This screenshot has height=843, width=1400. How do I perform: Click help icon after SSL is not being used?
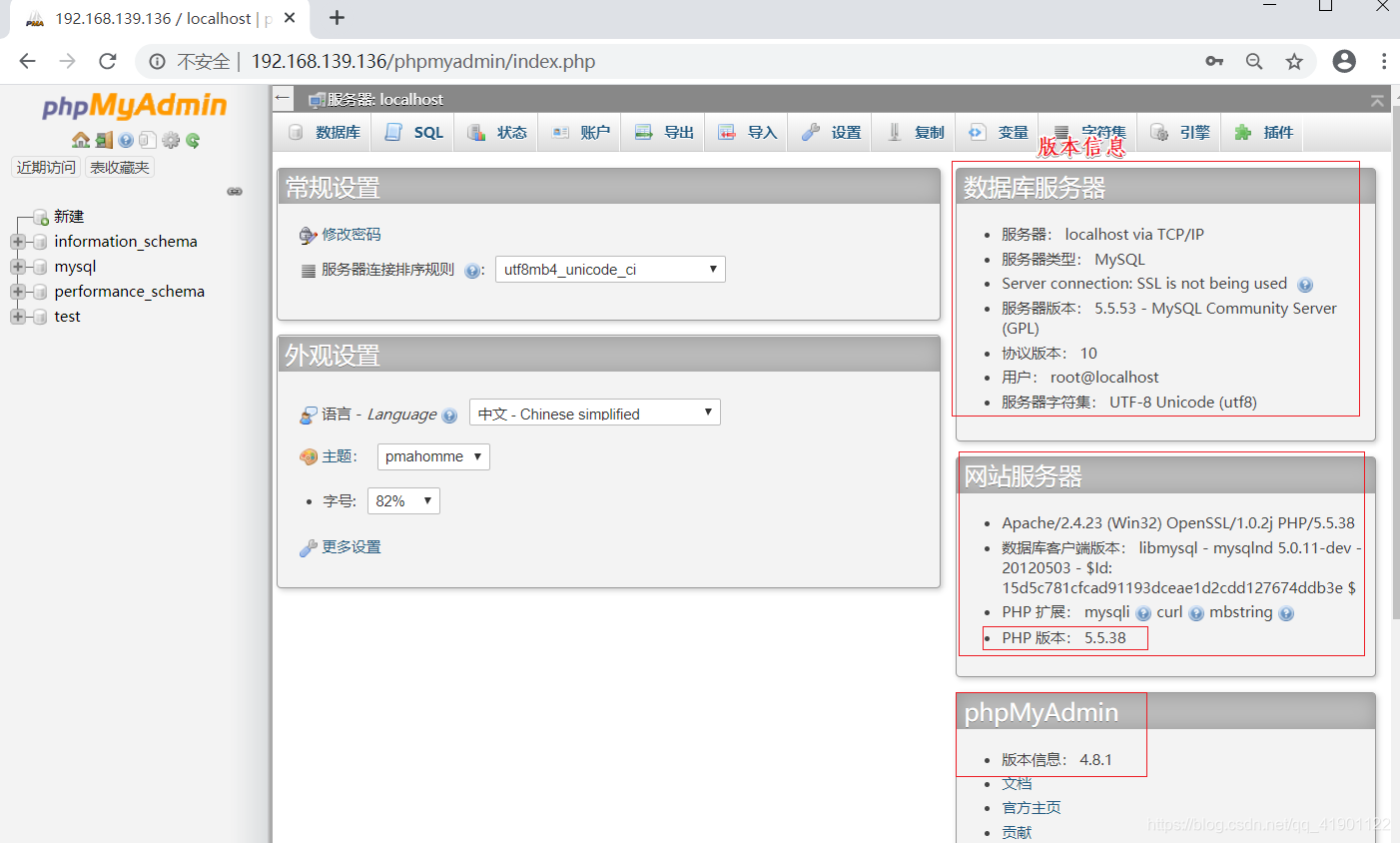[x=1305, y=285]
